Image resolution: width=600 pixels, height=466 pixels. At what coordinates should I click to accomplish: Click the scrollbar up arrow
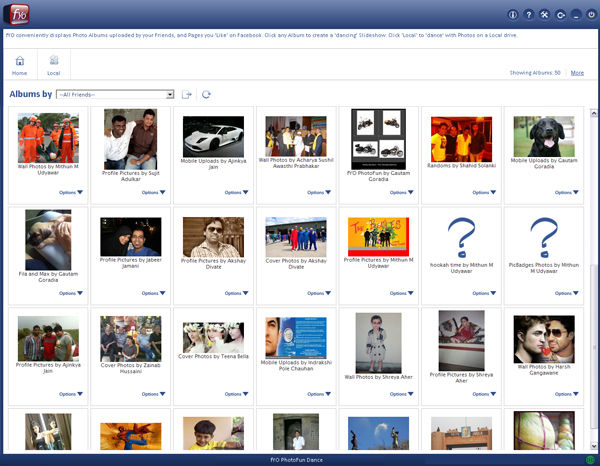point(593,113)
